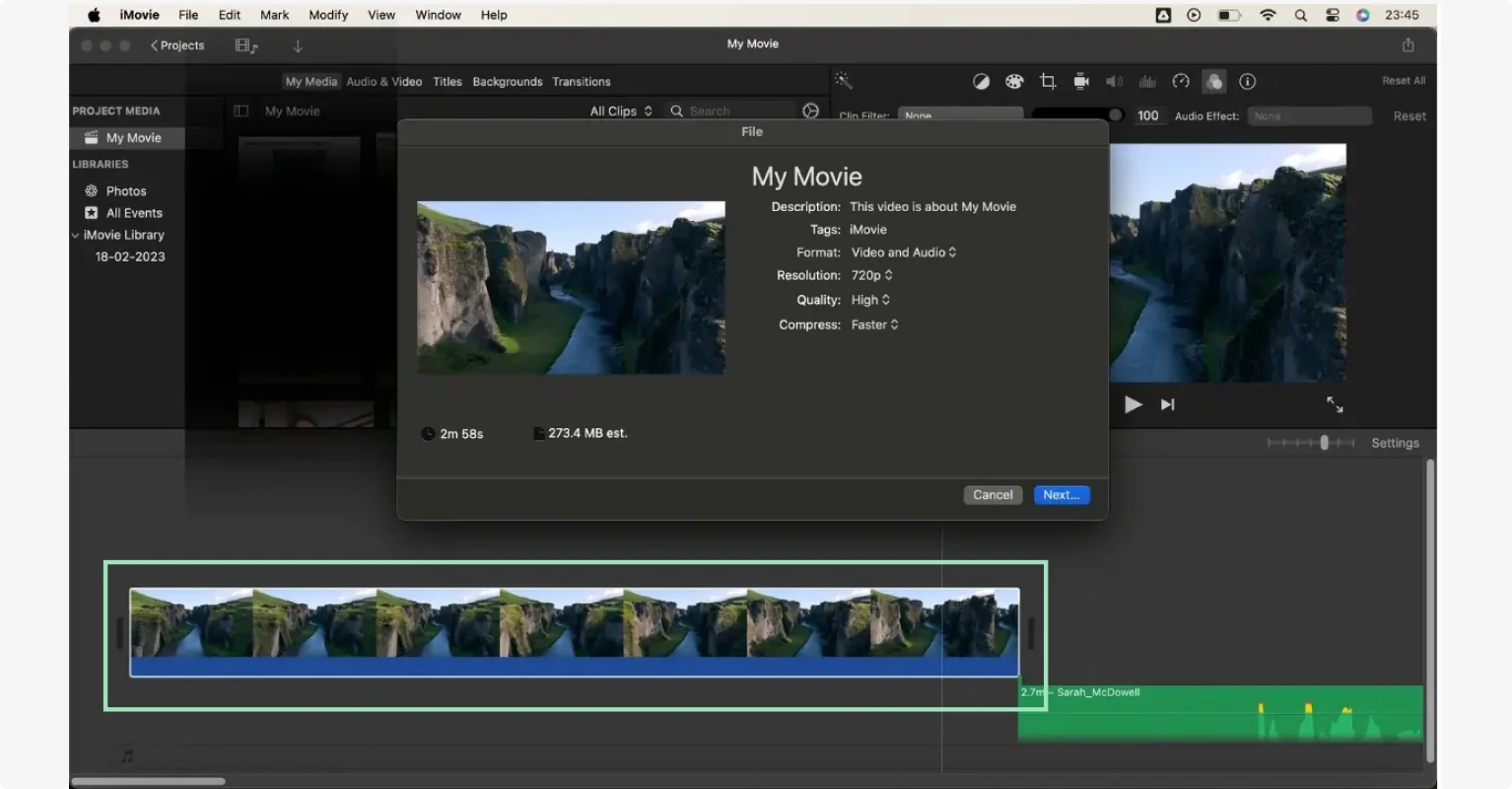The width and height of the screenshot is (1512, 789).
Task: Click the Stabilization camera icon
Action: click(x=1081, y=81)
